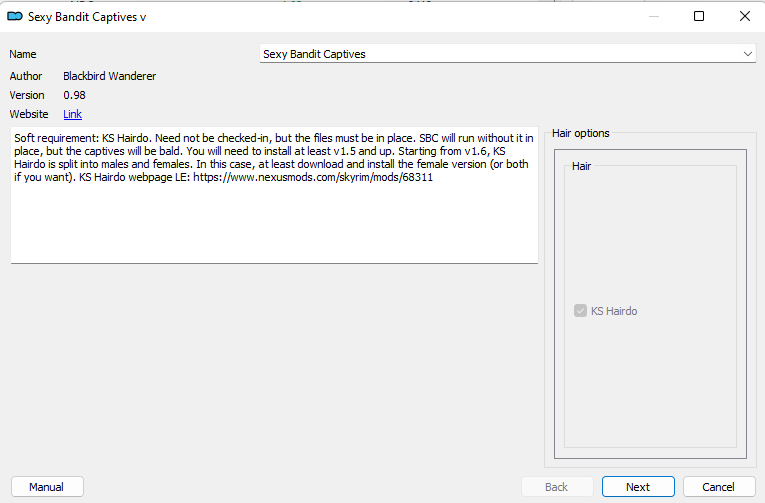Click the Blackbird Wanderer author text
This screenshot has width=765, height=503.
109,76
